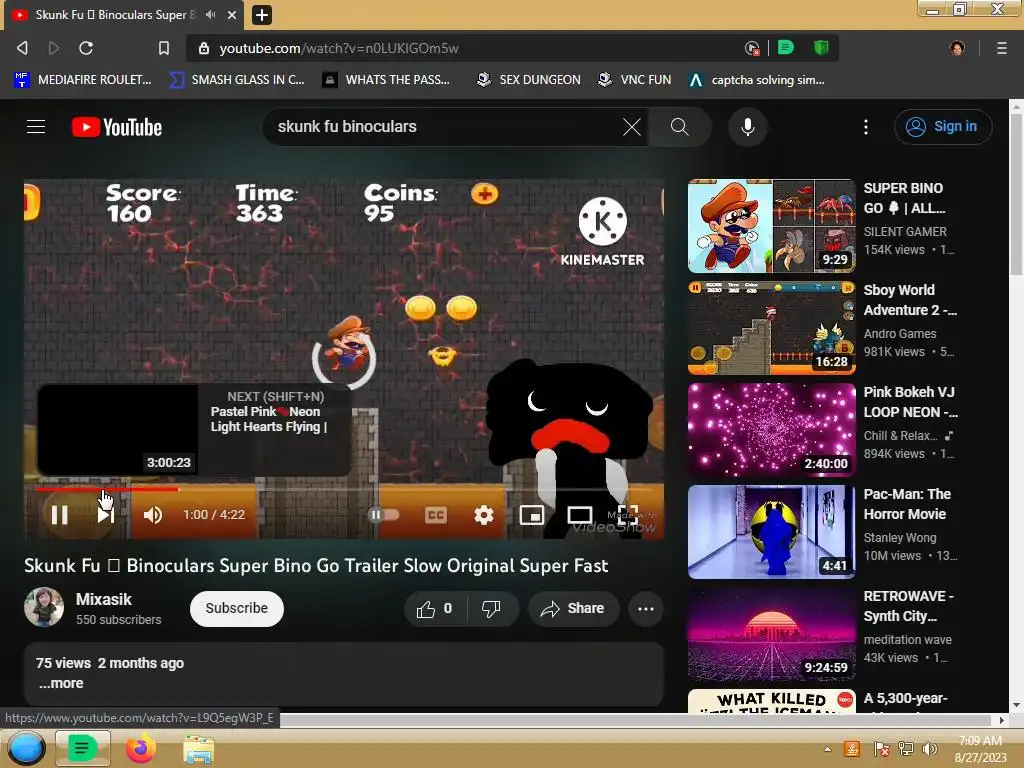Enable theater mode view
1024x768 pixels.
pos(579,515)
